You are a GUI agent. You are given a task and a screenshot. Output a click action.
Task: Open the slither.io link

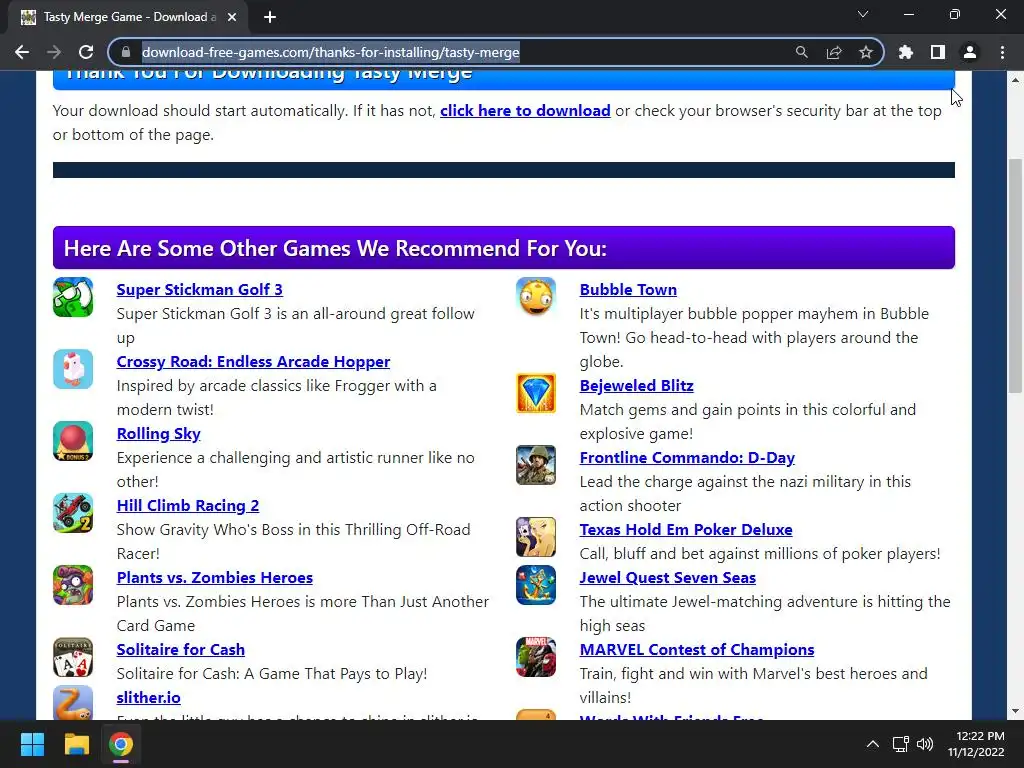[x=148, y=697]
